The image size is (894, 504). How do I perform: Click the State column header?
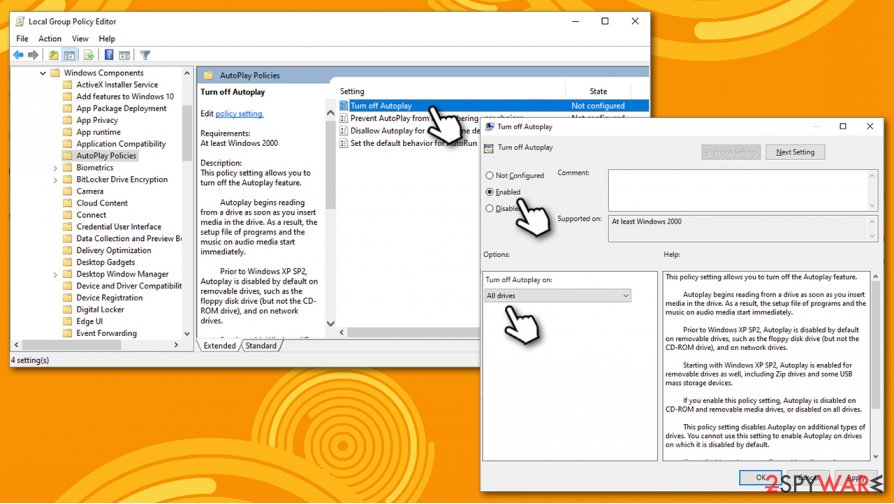[x=598, y=91]
